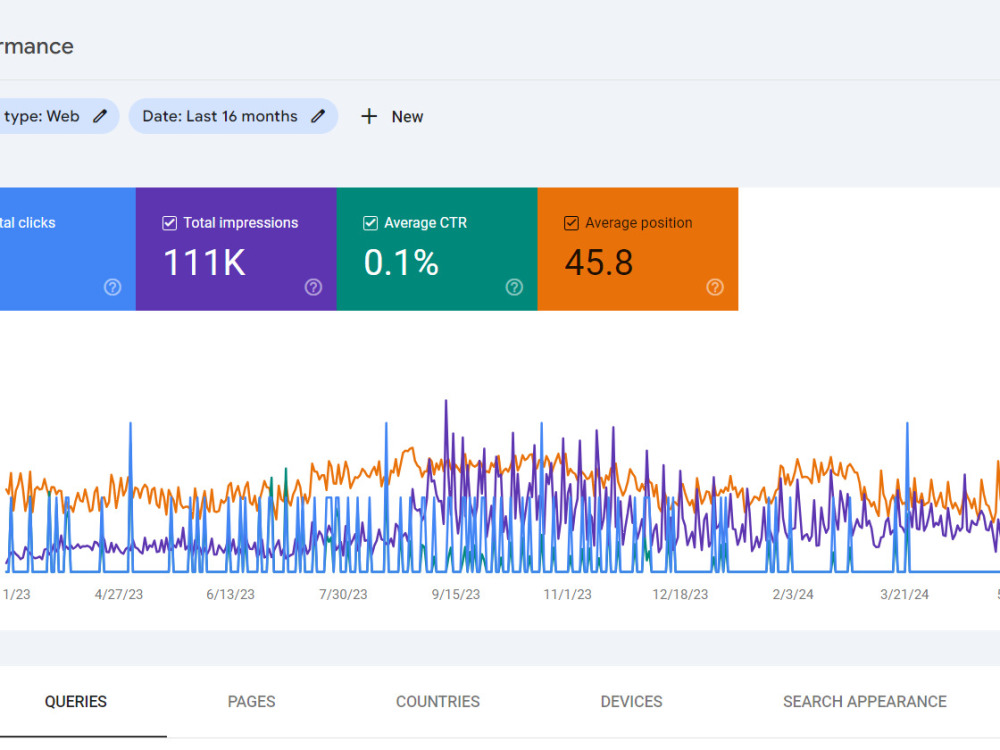This screenshot has width=1000, height=750.
Task: Click the 6/13/23 date axis label
Action: coord(230,594)
